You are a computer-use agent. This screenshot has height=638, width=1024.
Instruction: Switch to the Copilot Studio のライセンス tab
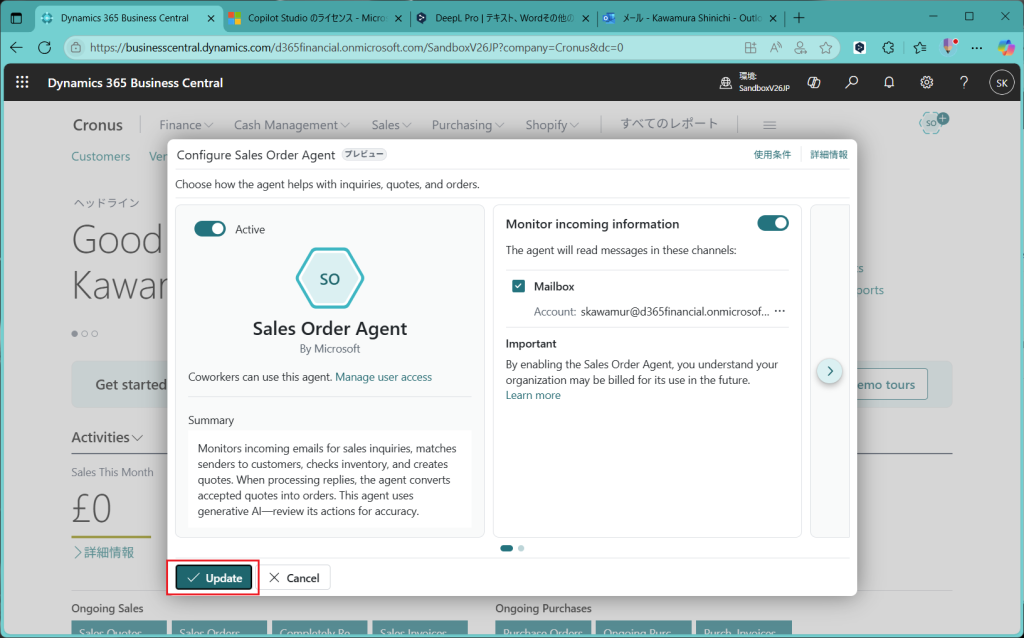pyautogui.click(x=317, y=18)
